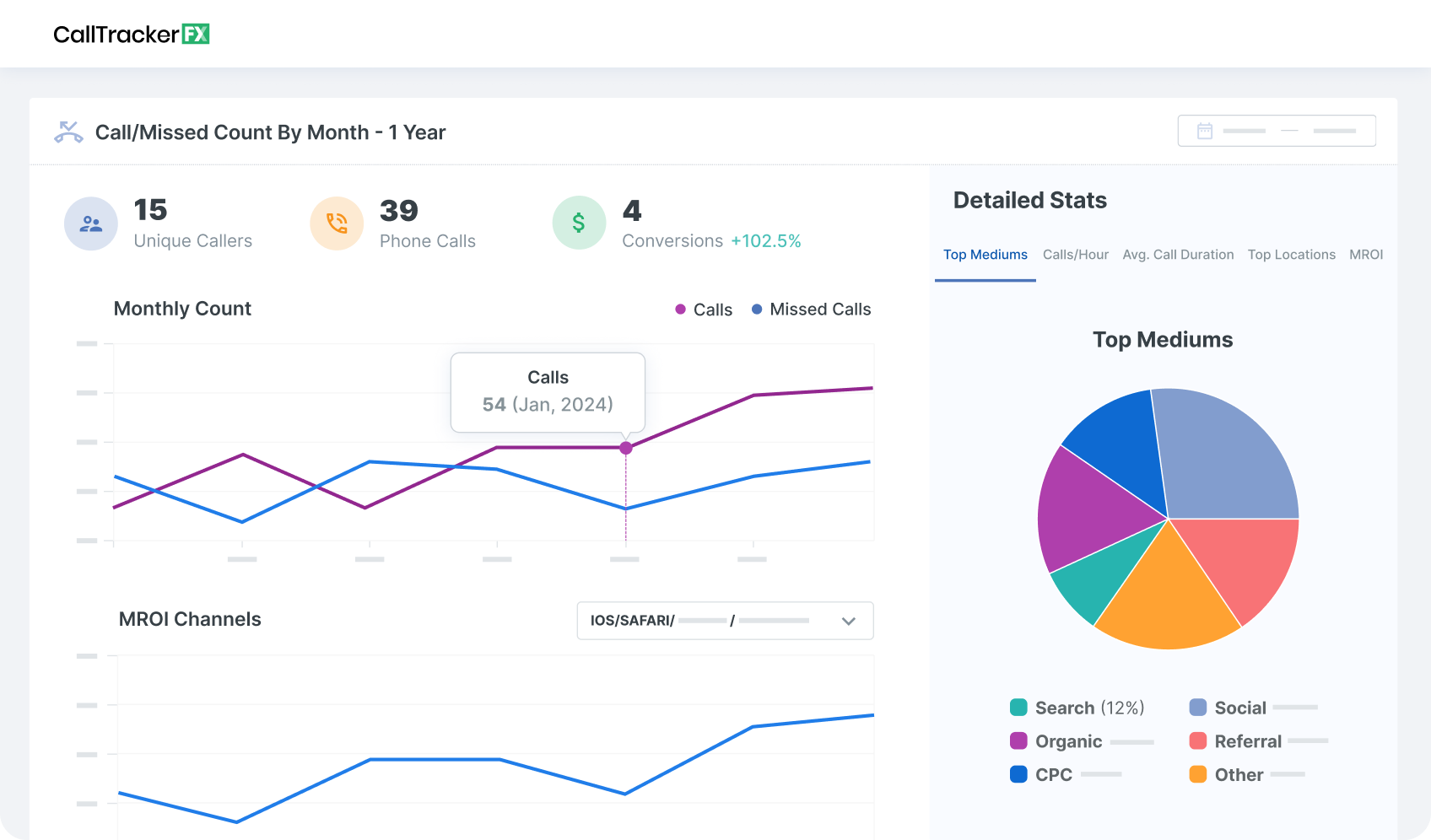
Task: Click the +102.5% conversions change indicator
Action: point(768,240)
